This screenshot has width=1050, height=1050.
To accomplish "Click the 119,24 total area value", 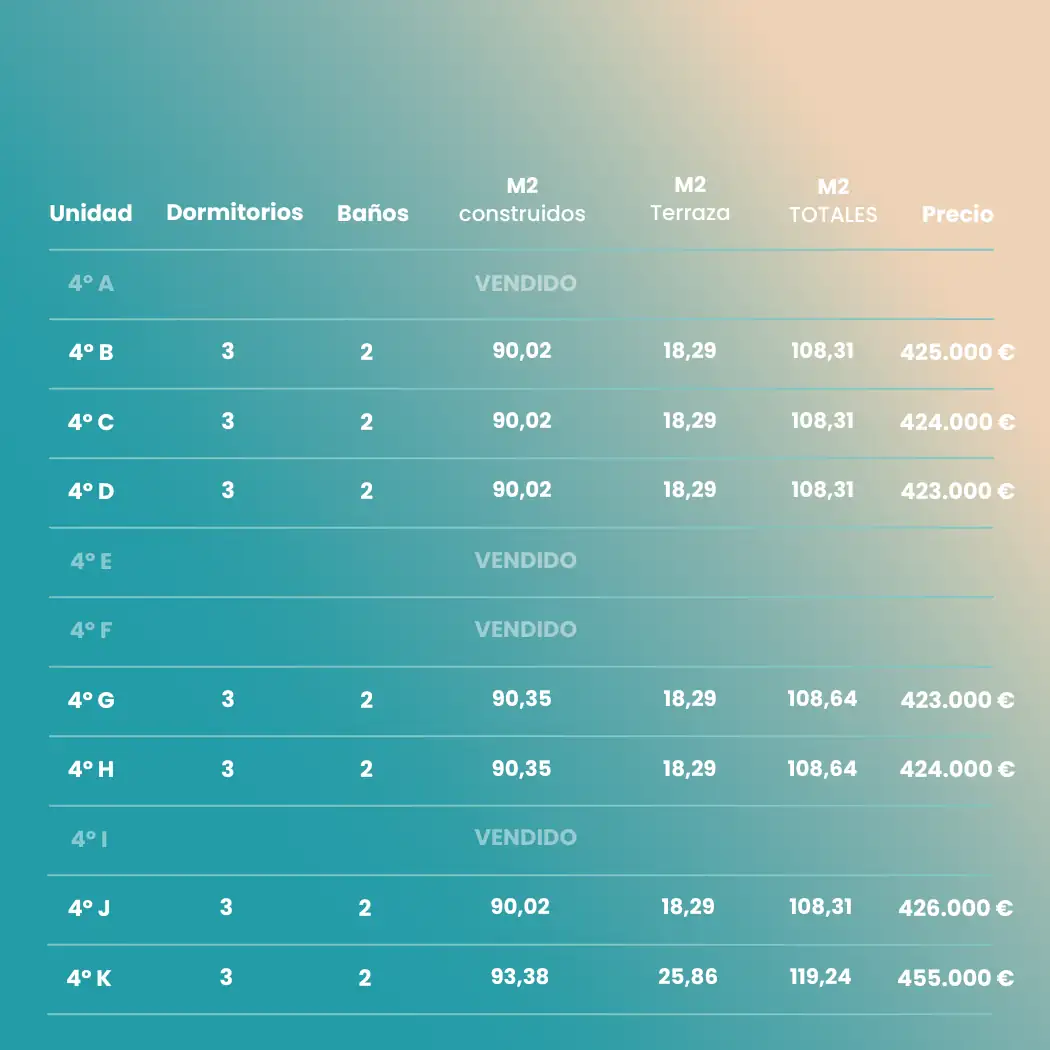I will pyautogui.click(x=820, y=976).
